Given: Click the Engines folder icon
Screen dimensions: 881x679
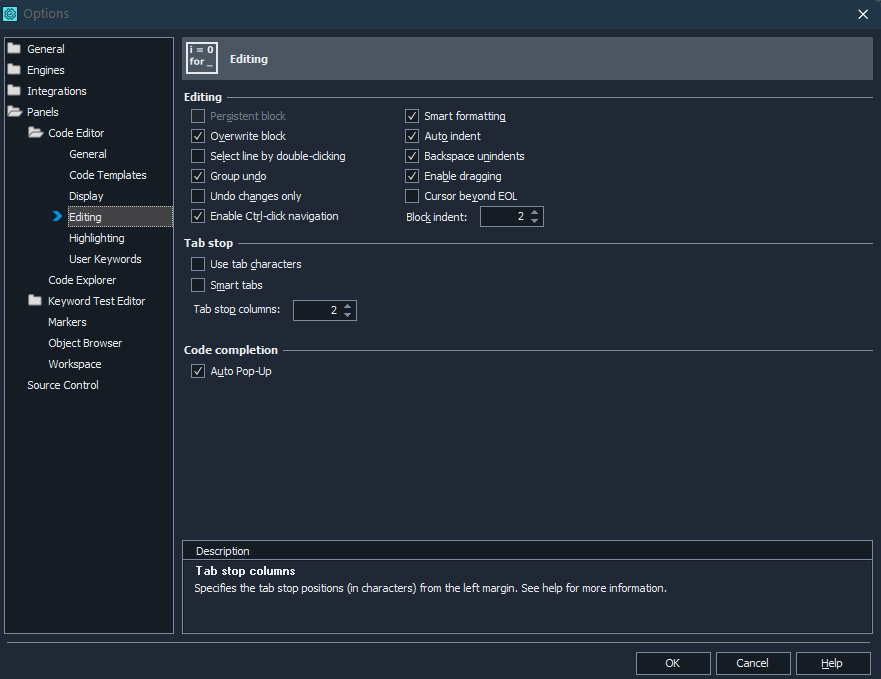Looking at the screenshot, I should (14, 70).
